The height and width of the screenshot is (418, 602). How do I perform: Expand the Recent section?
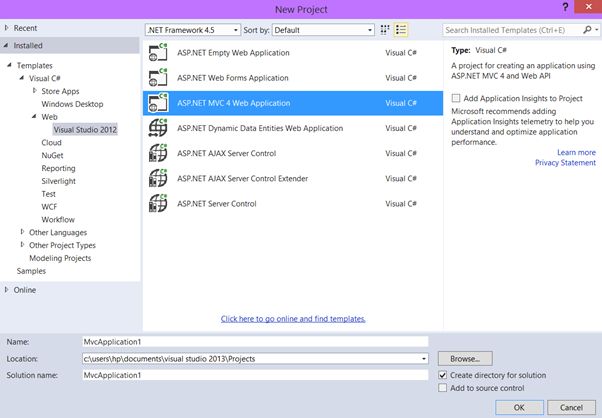point(6,28)
